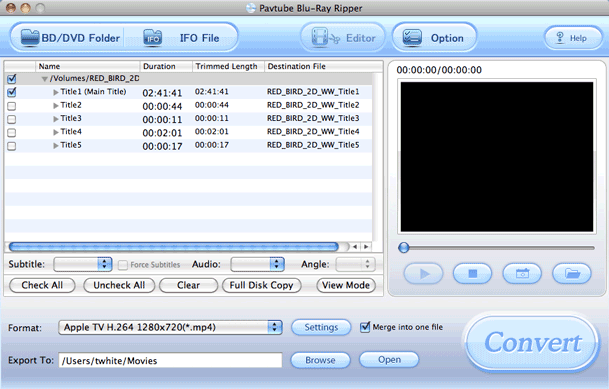Viewport: 609px width, 389px height.
Task: Play the preview video
Action: click(x=424, y=274)
